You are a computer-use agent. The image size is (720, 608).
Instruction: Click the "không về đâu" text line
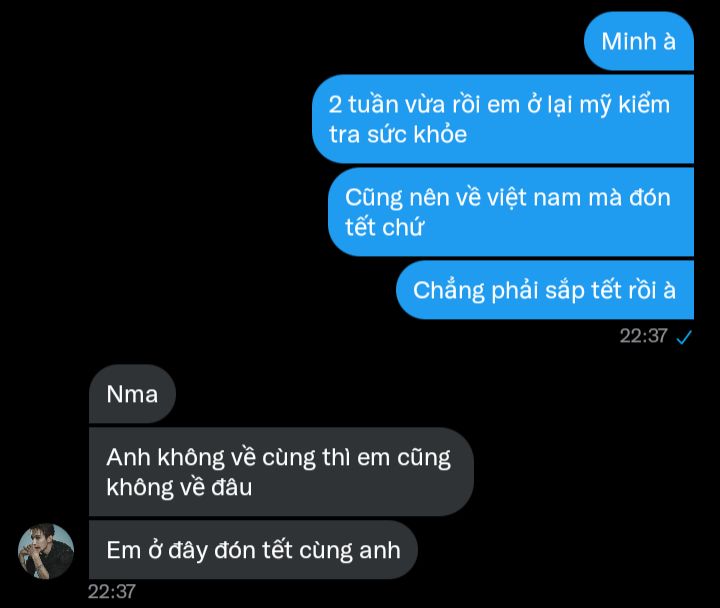pos(179,487)
